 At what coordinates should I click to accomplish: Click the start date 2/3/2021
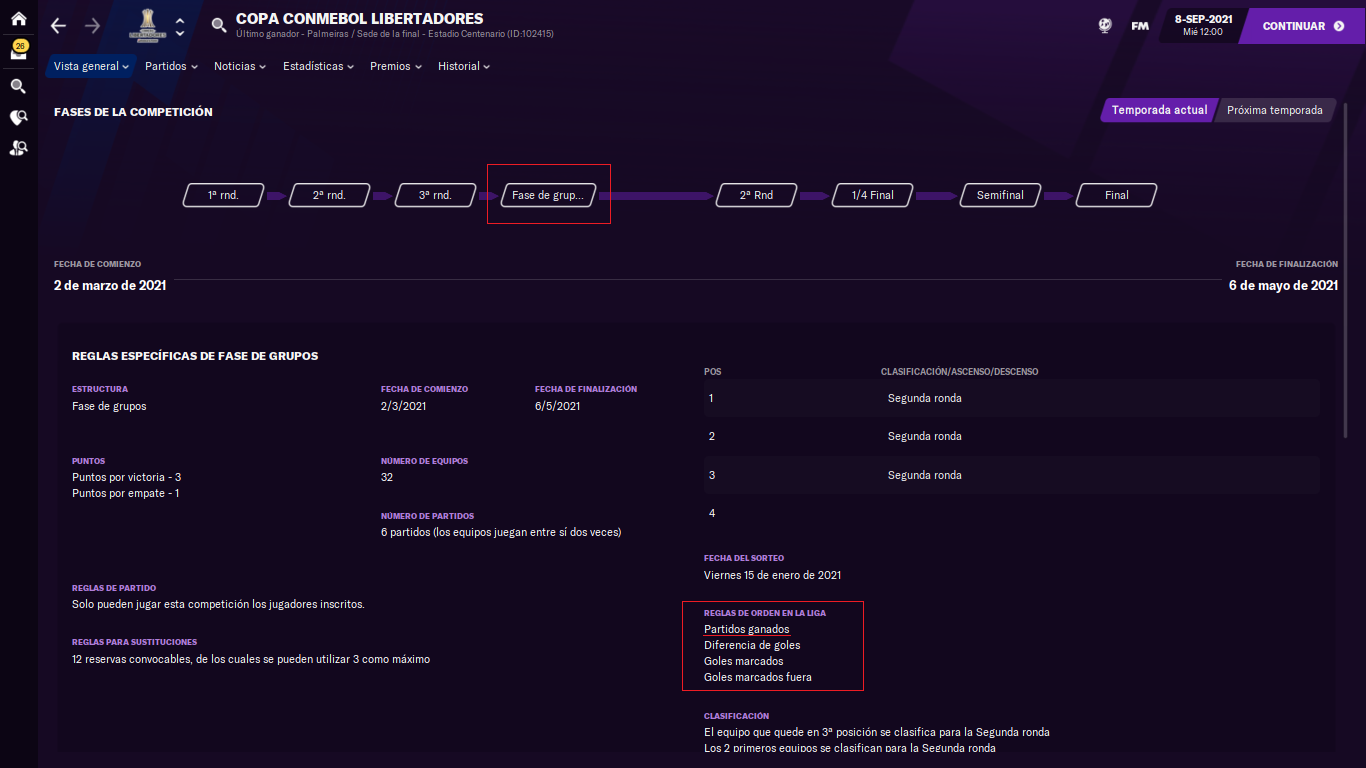(403, 406)
